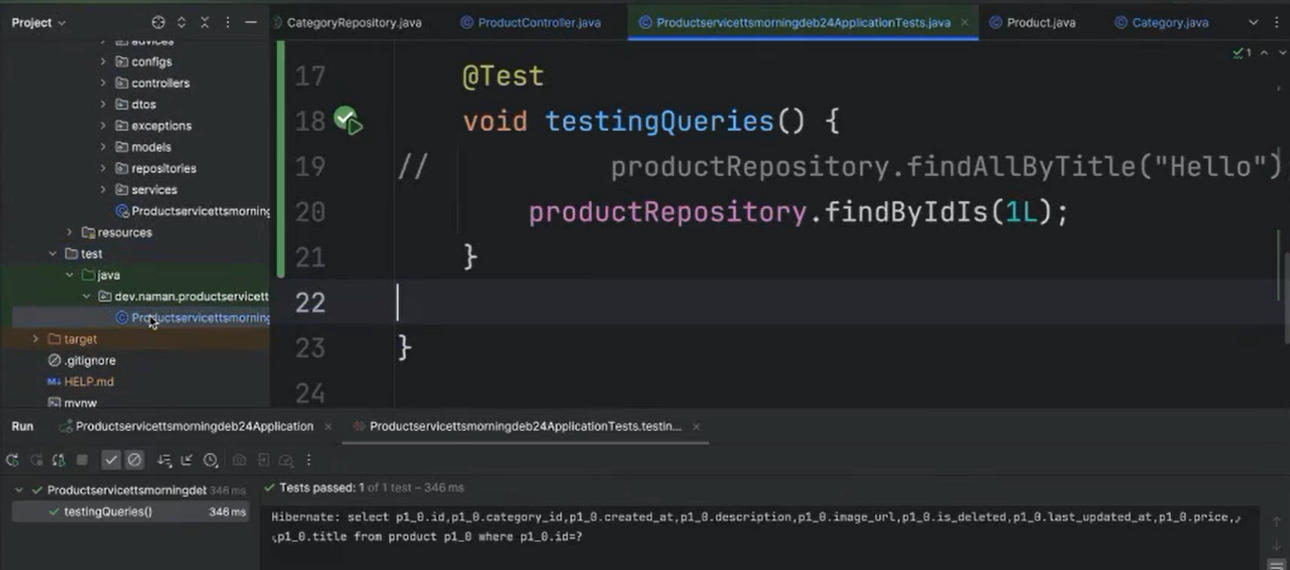Expand the exceptions folder
Image resolution: width=1290 pixels, height=570 pixels.
tap(103, 126)
